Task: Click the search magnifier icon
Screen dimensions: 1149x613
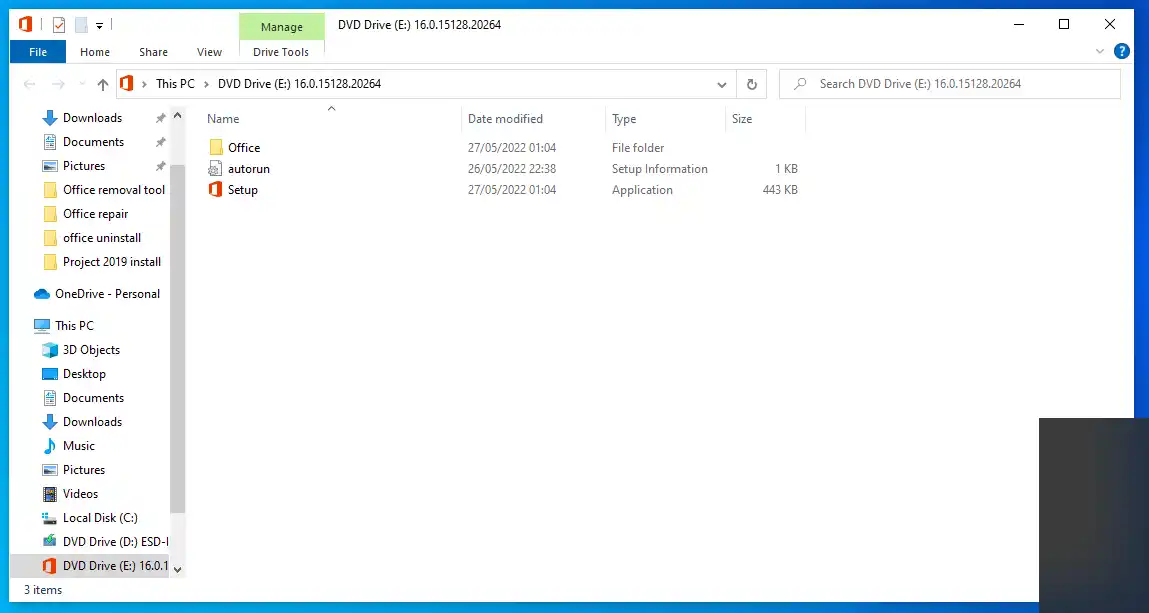Action: click(801, 83)
